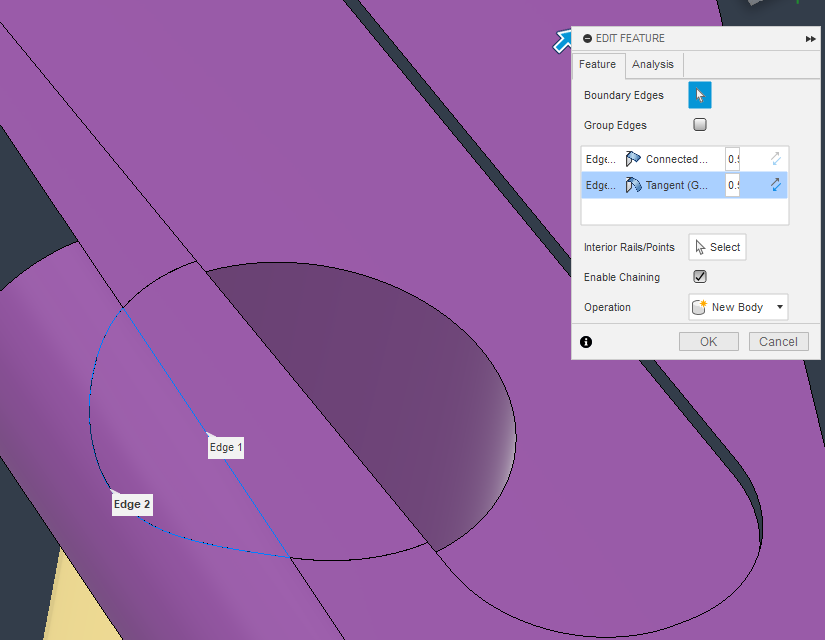The width and height of the screenshot is (825, 640).
Task: Edit the weight field in Tangent row
Action: (732, 185)
